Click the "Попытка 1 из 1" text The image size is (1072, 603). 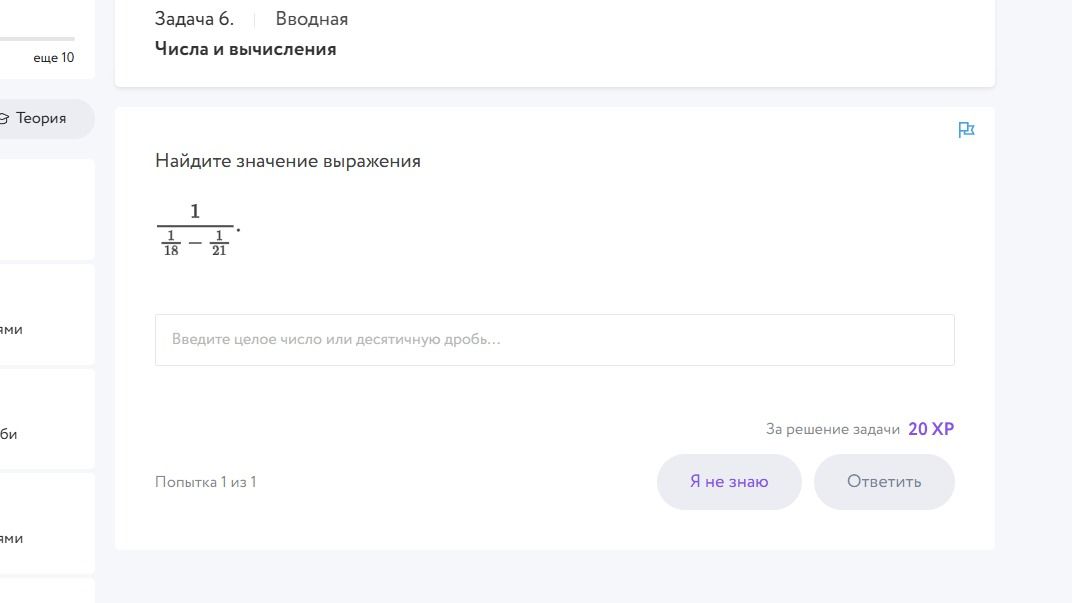pos(206,482)
